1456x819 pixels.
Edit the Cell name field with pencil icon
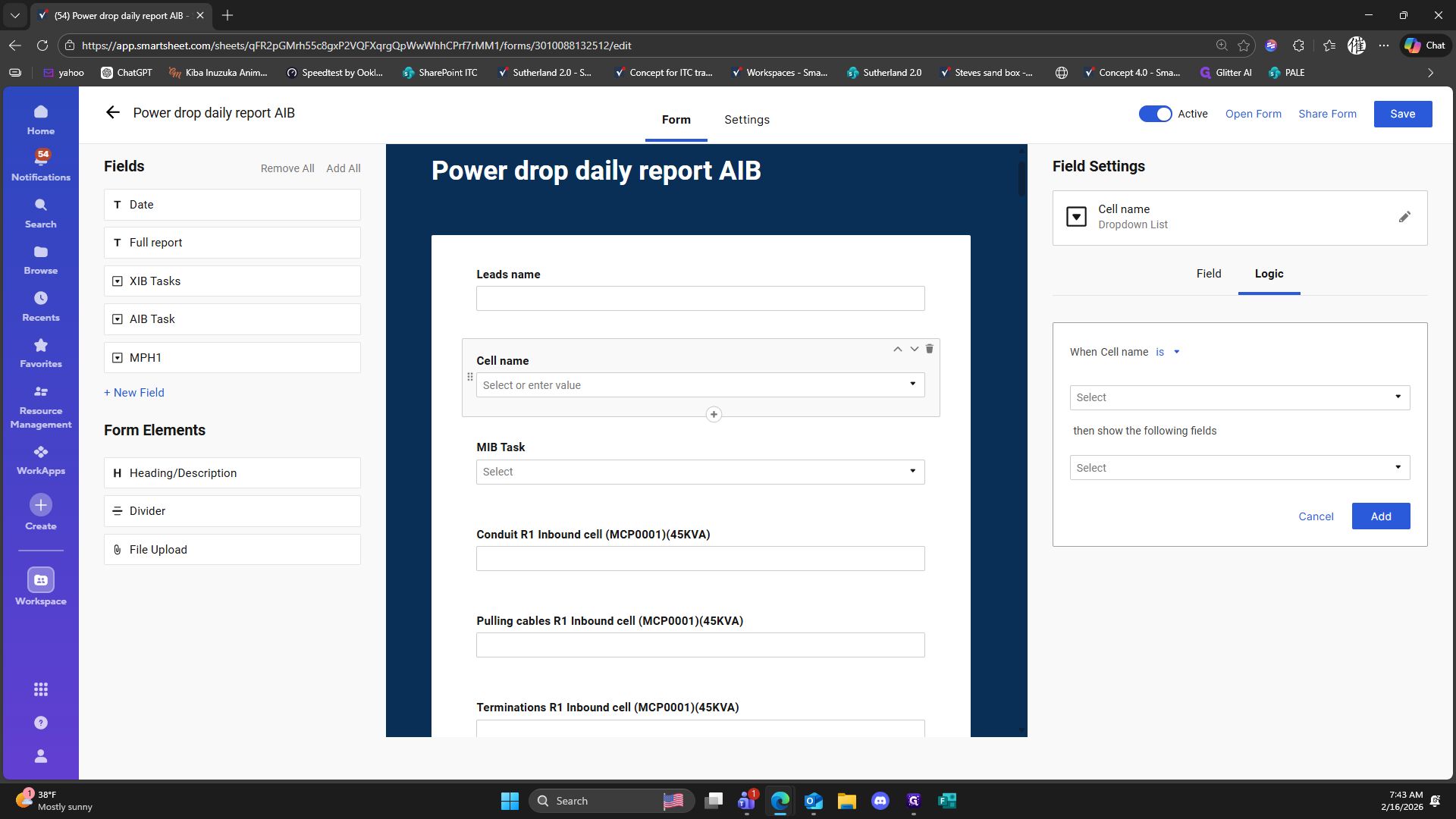tap(1404, 217)
